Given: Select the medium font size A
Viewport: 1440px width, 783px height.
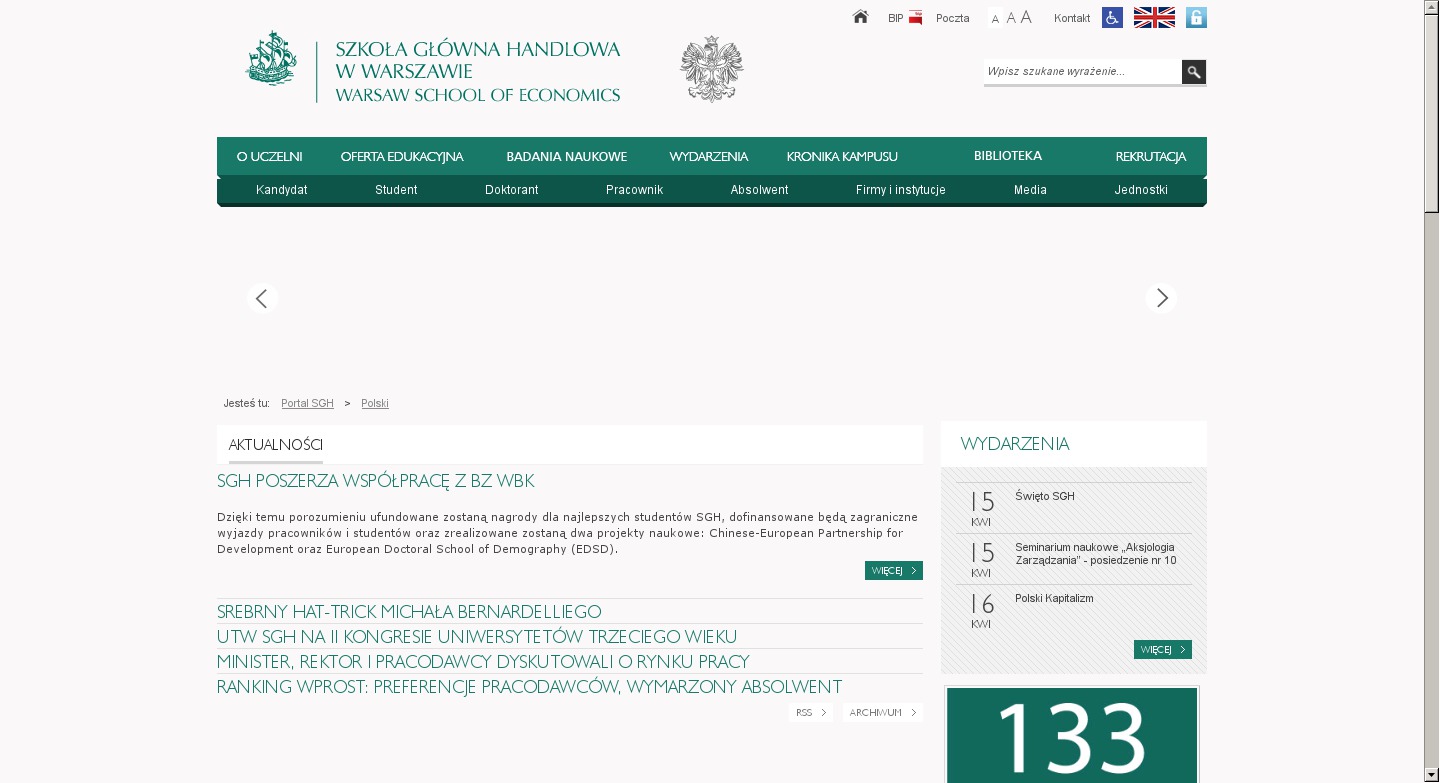Looking at the screenshot, I should [x=1010, y=18].
